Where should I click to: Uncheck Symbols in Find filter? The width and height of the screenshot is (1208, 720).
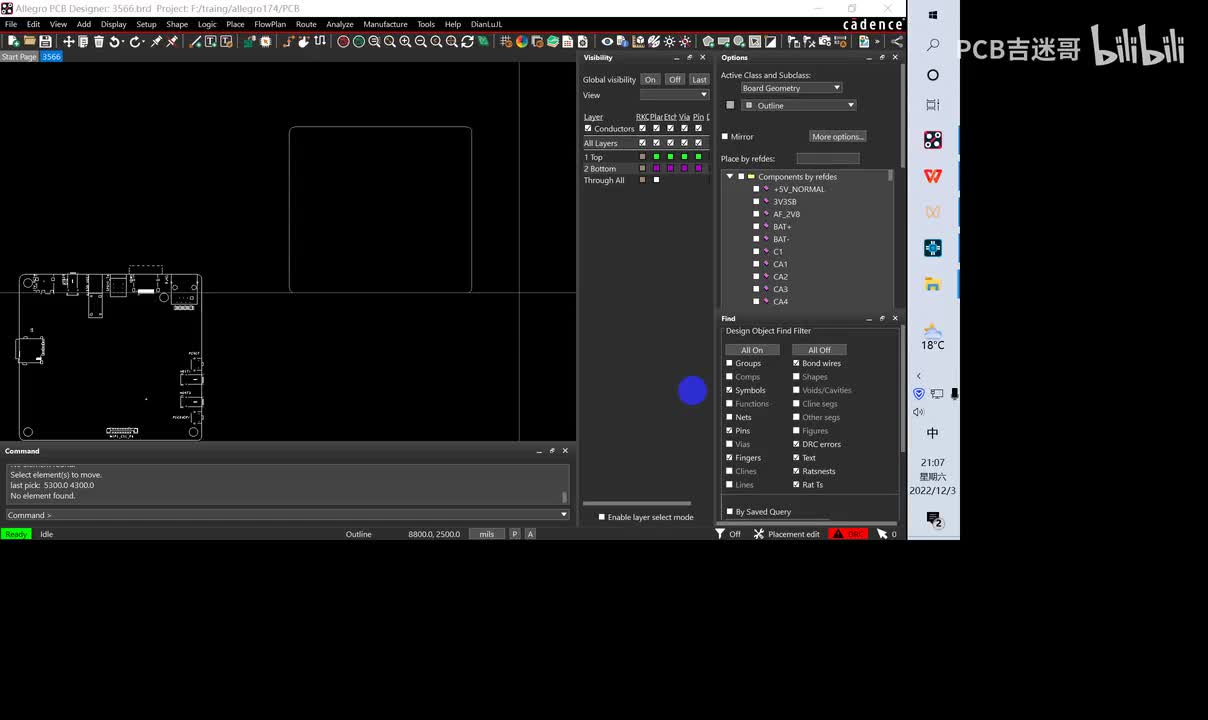(x=729, y=390)
